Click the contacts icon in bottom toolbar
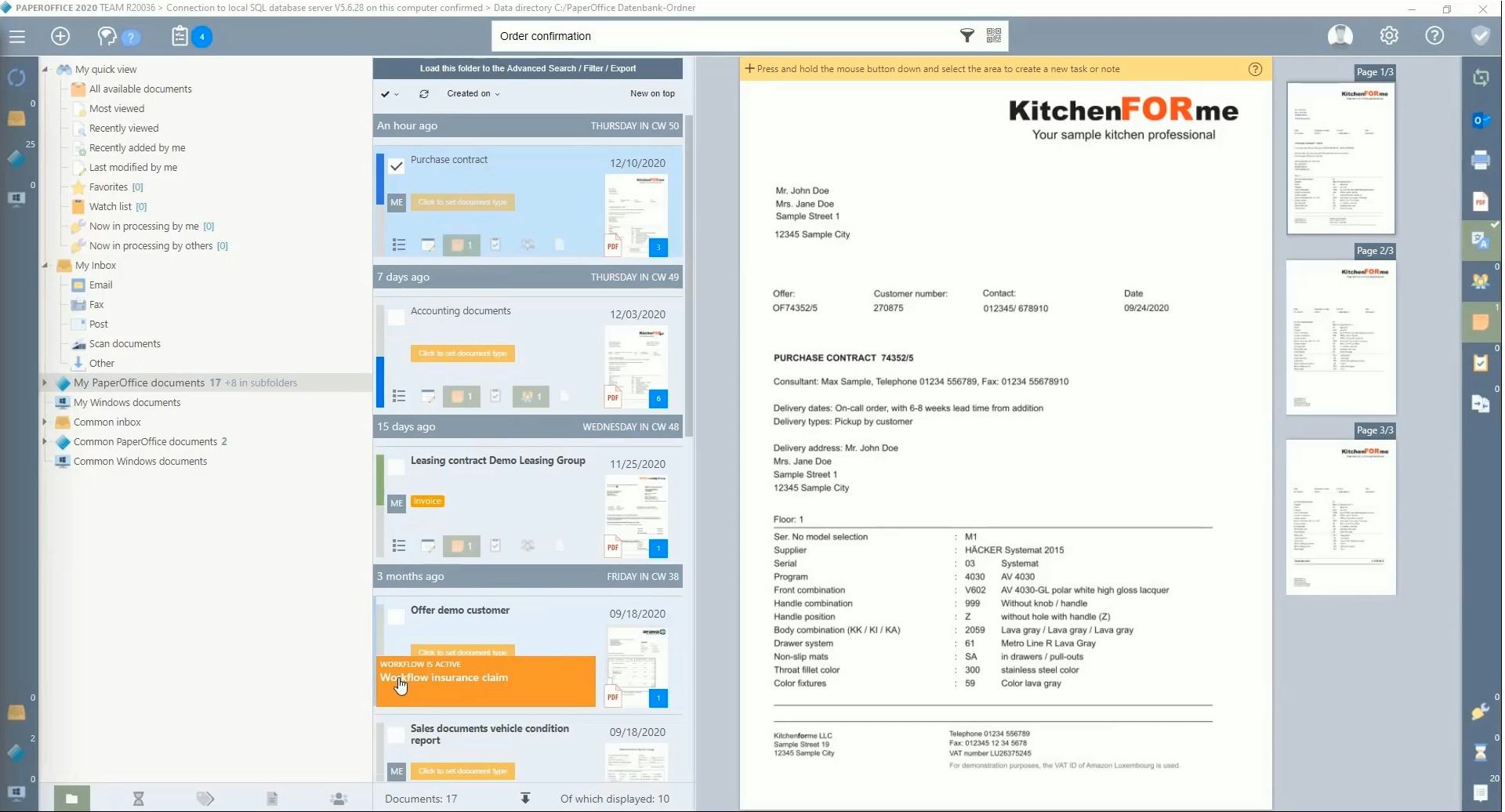The image size is (1505, 812). coord(339,798)
